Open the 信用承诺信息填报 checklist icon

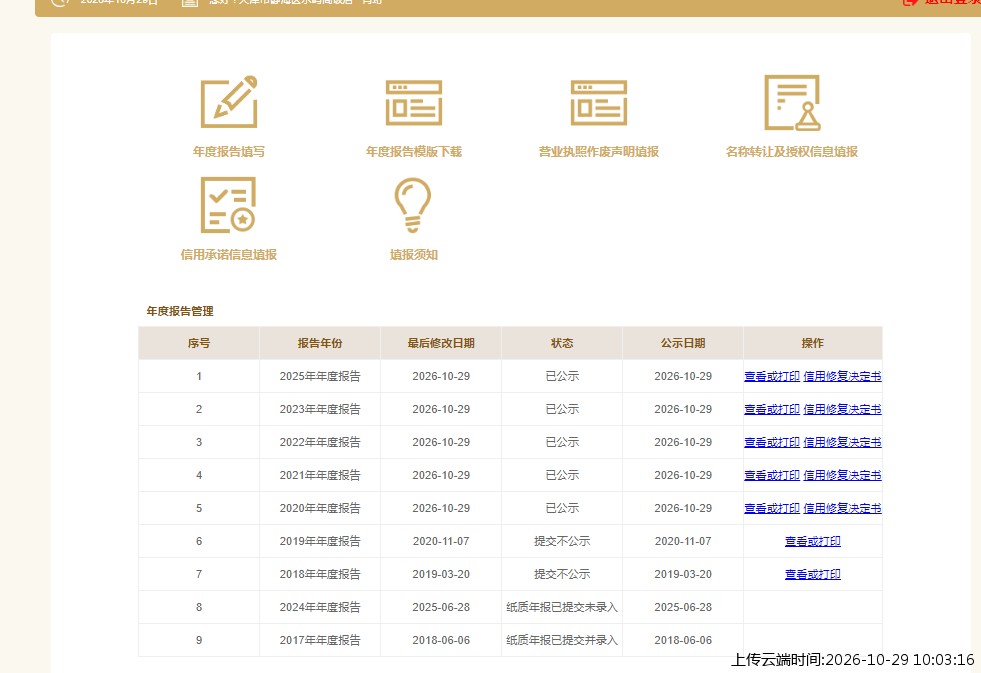(228, 205)
